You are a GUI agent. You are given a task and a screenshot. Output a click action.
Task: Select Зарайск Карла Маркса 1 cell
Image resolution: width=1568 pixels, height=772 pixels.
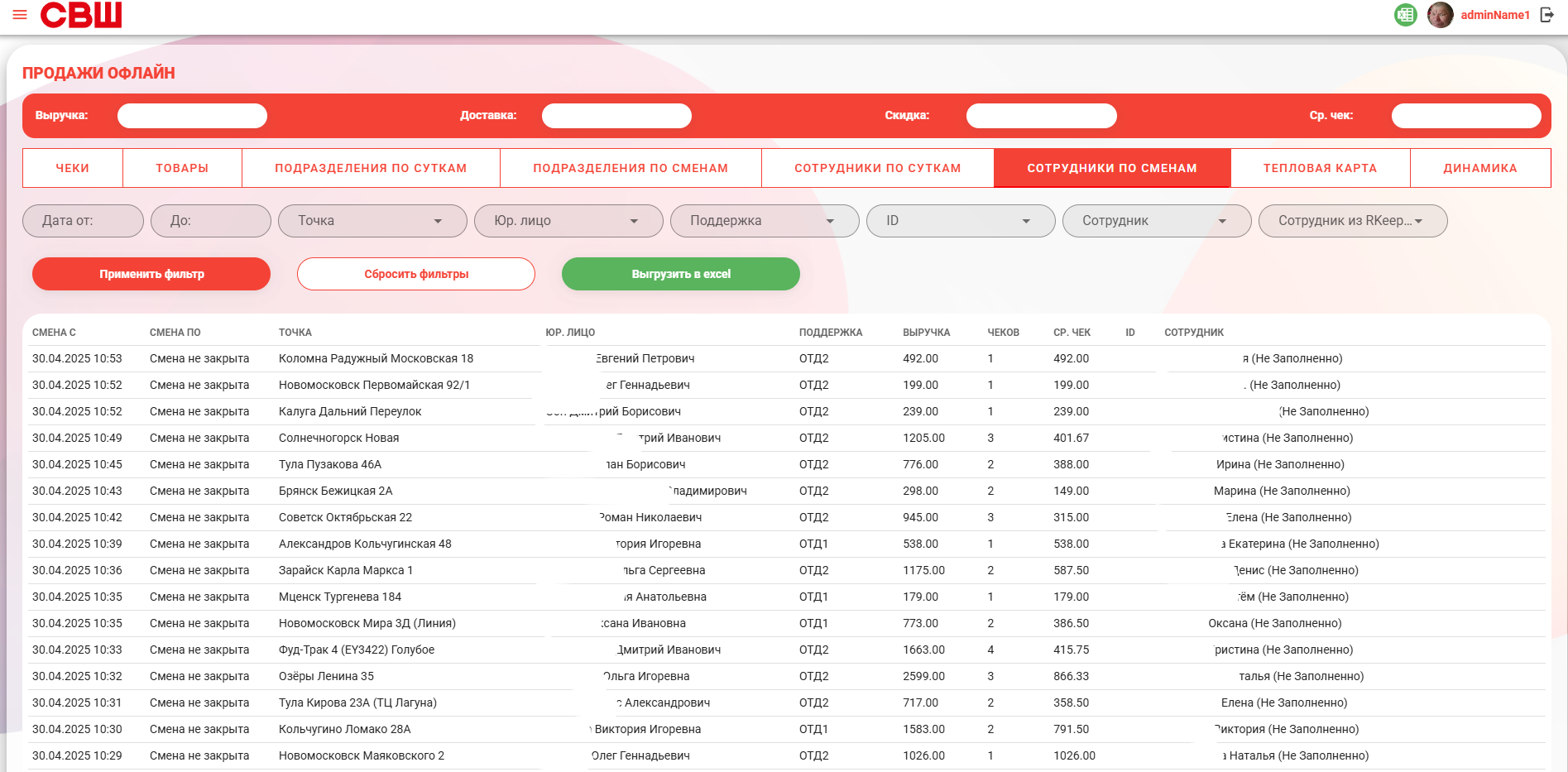click(346, 570)
